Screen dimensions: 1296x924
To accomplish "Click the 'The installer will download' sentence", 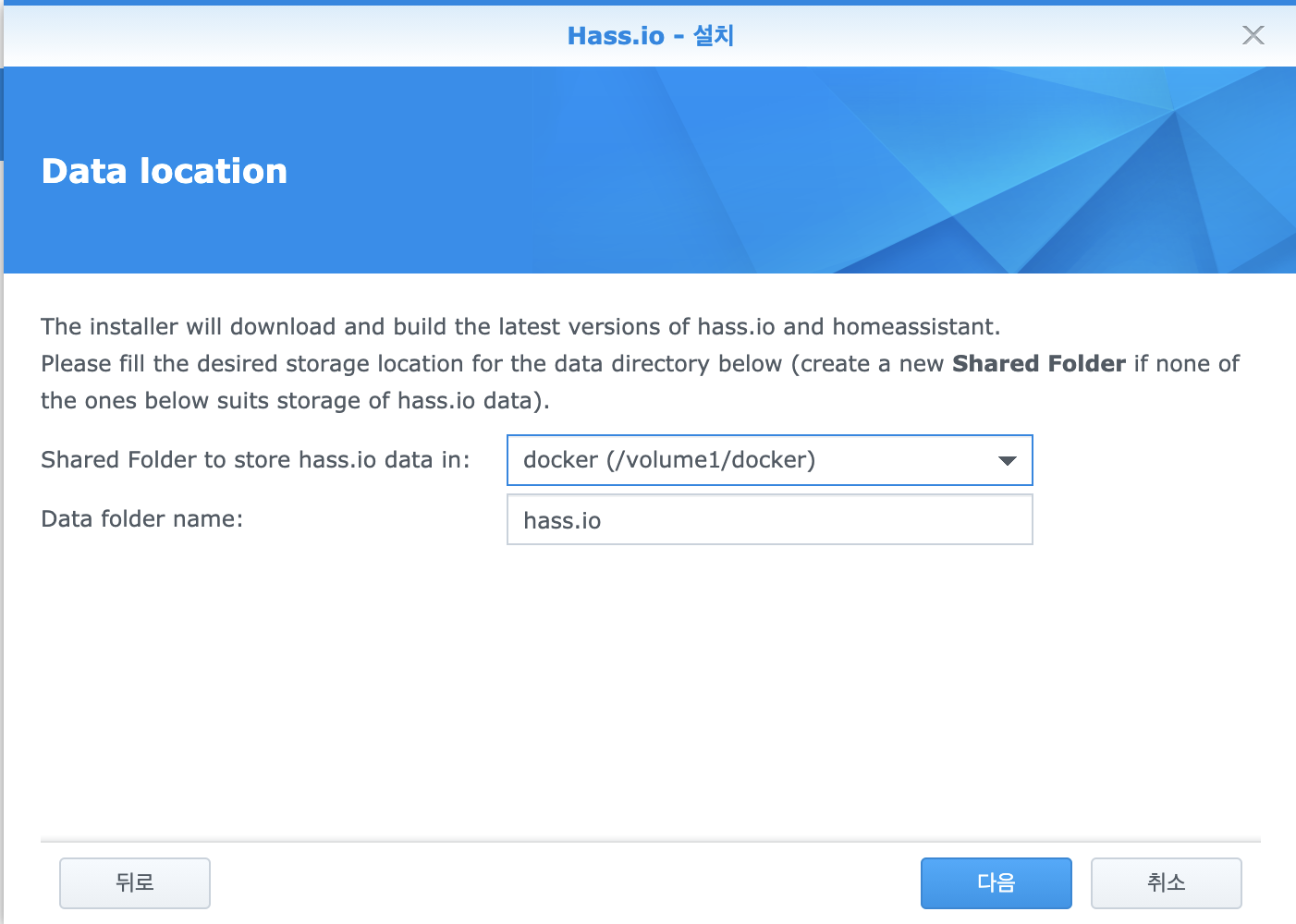I will [520, 327].
